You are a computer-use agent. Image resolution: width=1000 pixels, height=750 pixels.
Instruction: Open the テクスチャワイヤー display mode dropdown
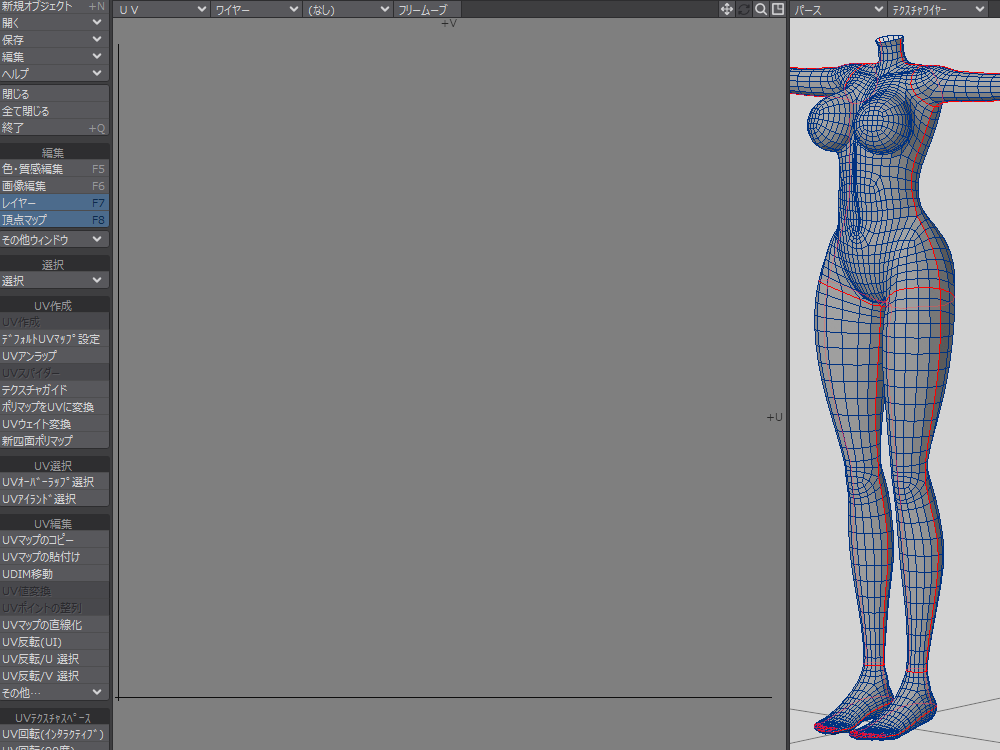[x=938, y=9]
